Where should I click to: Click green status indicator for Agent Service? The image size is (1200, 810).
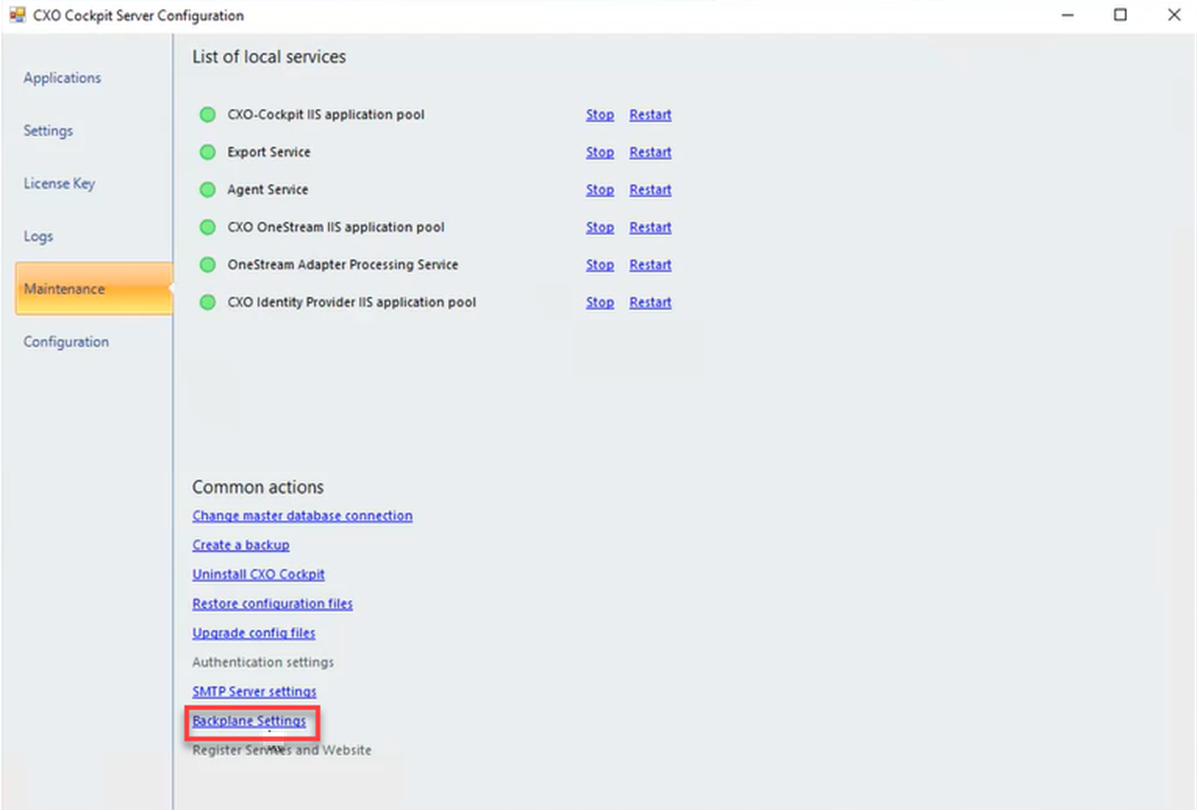point(208,190)
